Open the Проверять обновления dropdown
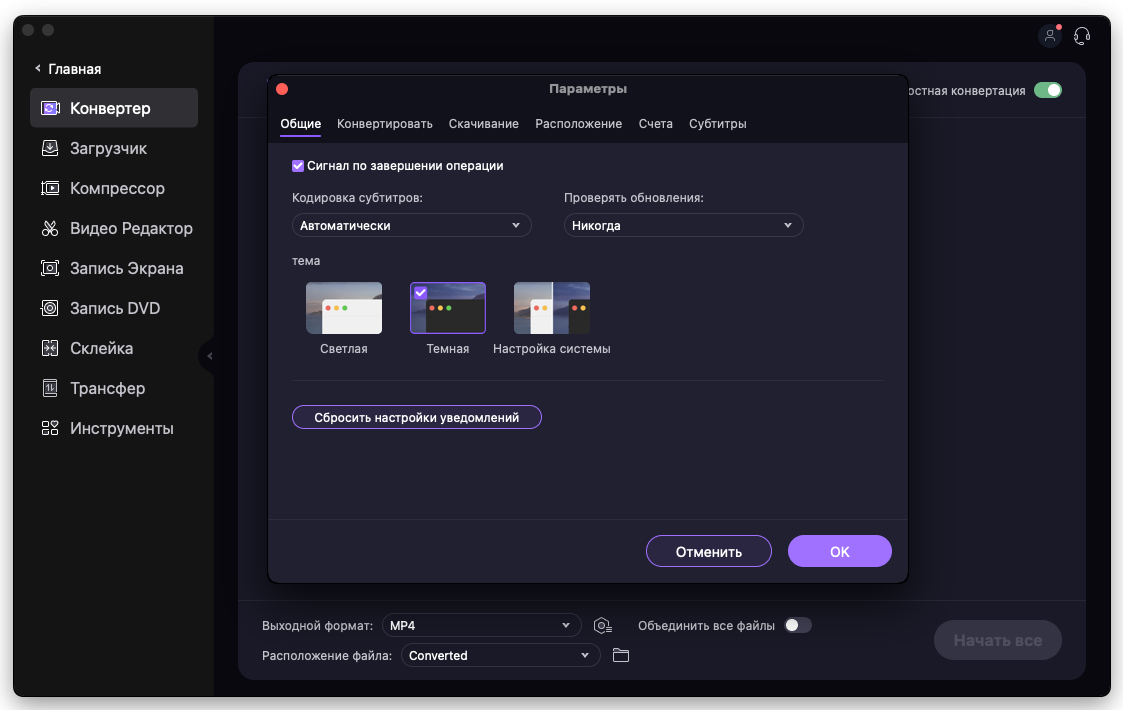This screenshot has width=1123, height=710. pyautogui.click(x=683, y=226)
